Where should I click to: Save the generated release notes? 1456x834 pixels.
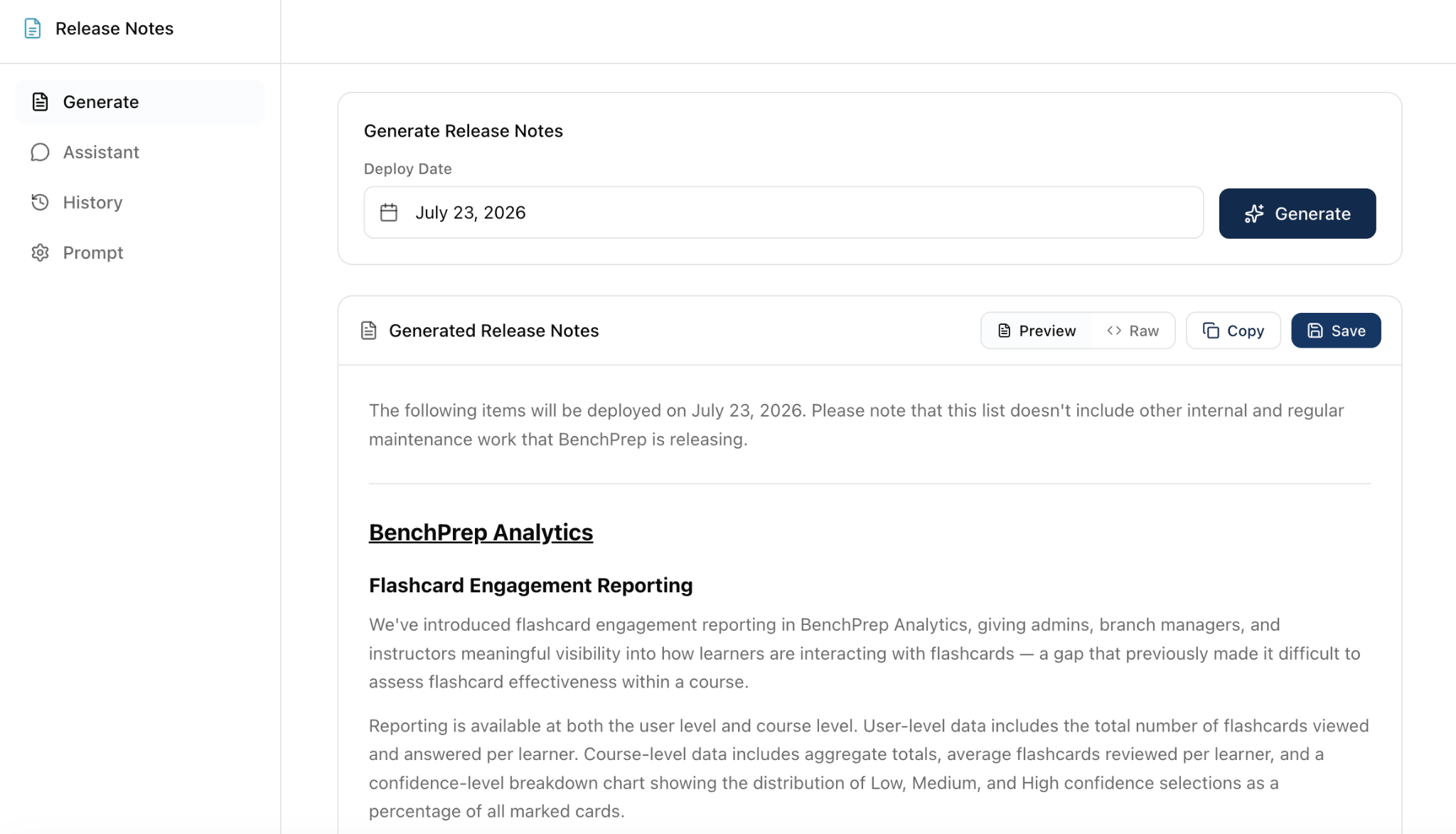tap(1336, 331)
